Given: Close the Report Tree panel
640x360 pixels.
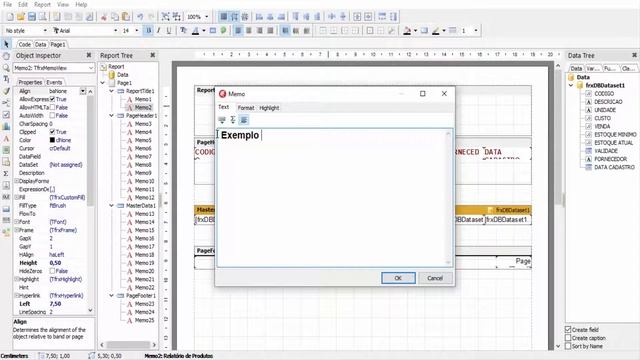Looking at the screenshot, I should pyautogui.click(x=153, y=55).
